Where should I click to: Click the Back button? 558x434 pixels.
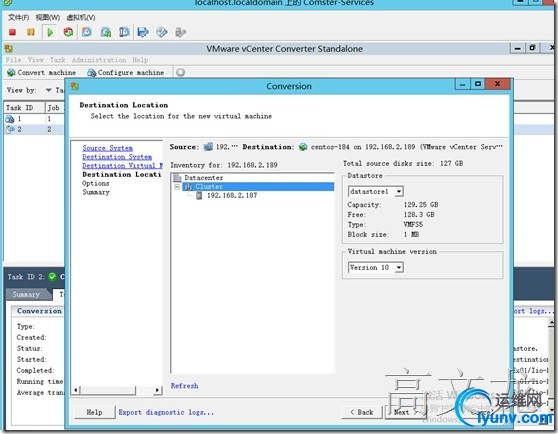click(x=362, y=412)
